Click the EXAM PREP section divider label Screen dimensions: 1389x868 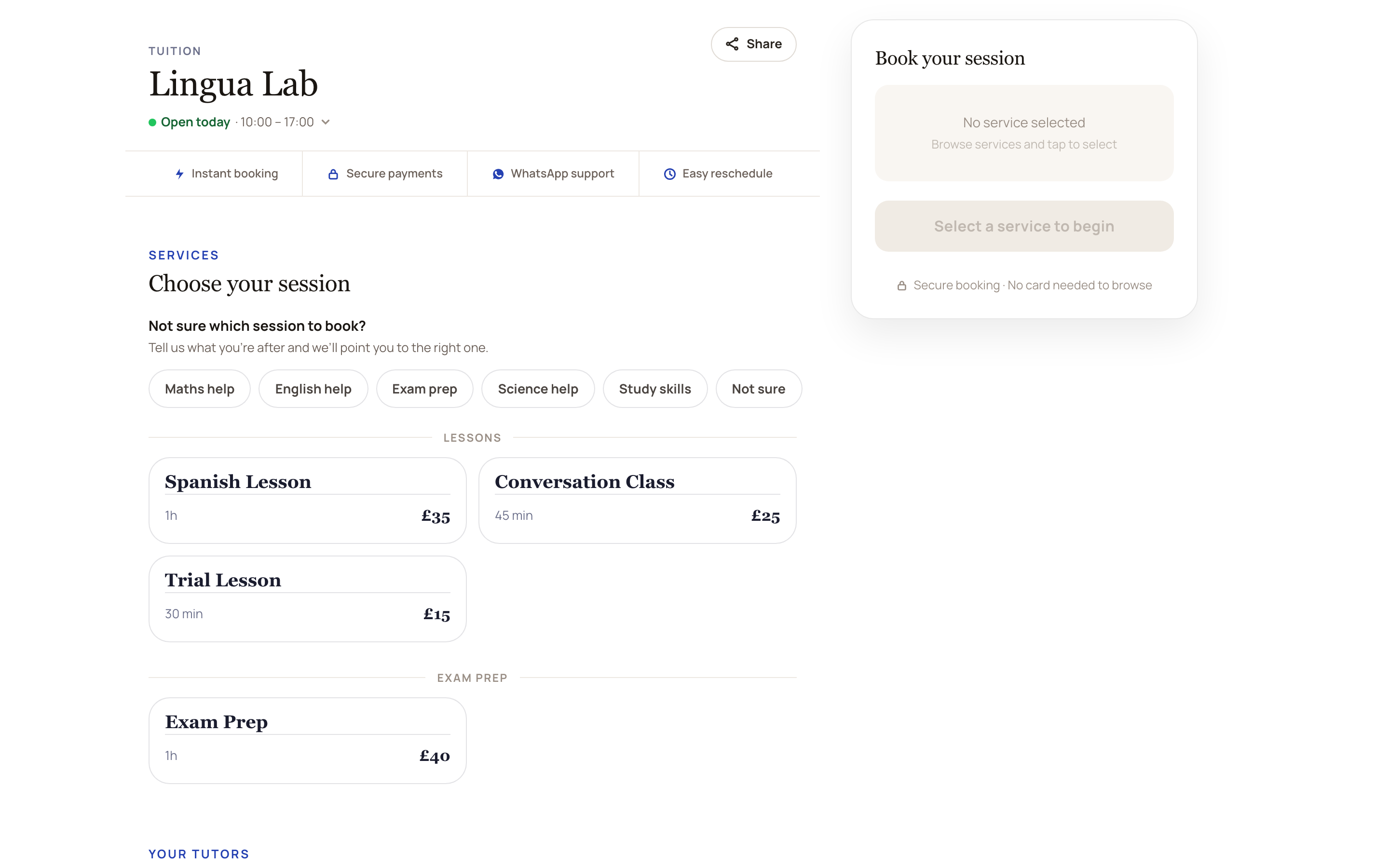point(472,678)
